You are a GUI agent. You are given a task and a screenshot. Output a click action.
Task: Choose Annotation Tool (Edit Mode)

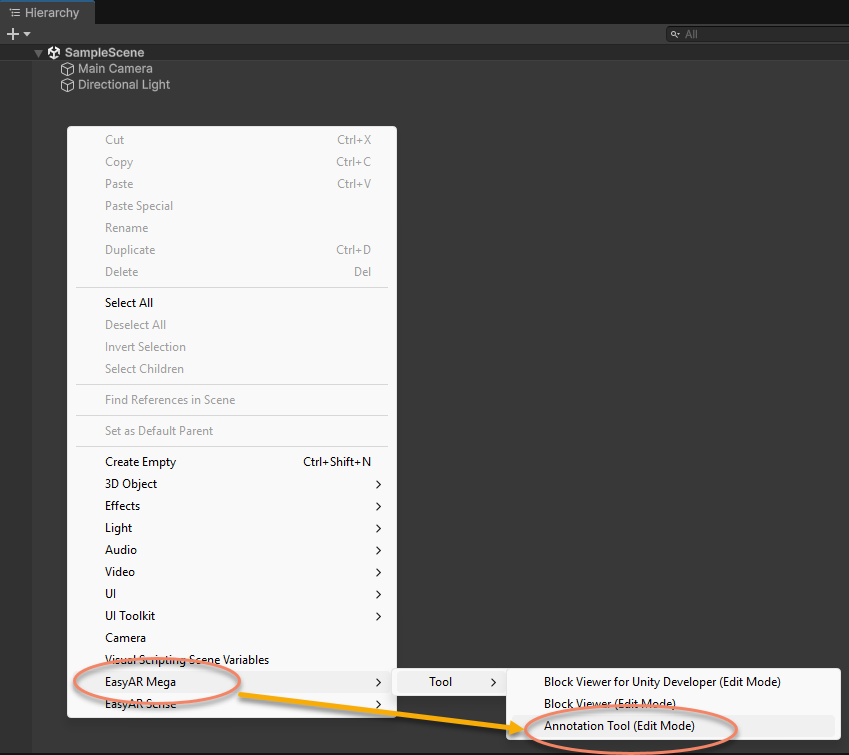point(619,726)
